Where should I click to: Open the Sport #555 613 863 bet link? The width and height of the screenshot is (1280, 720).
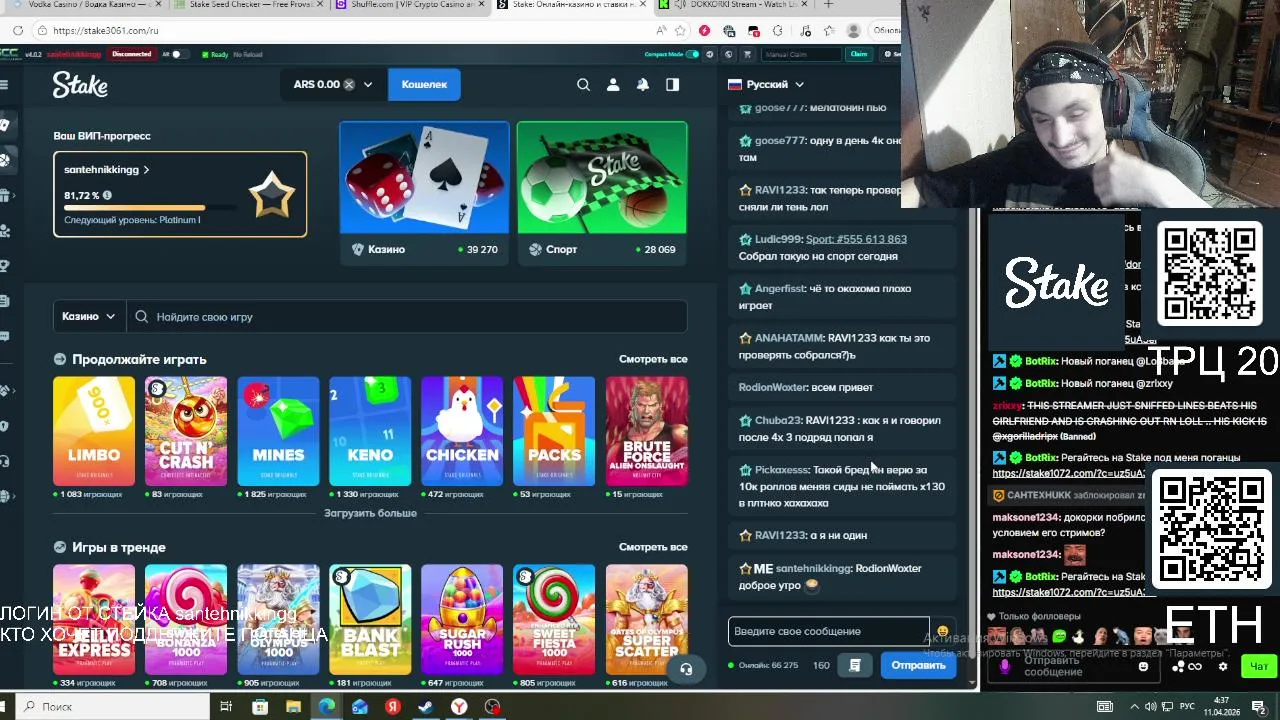pos(856,239)
